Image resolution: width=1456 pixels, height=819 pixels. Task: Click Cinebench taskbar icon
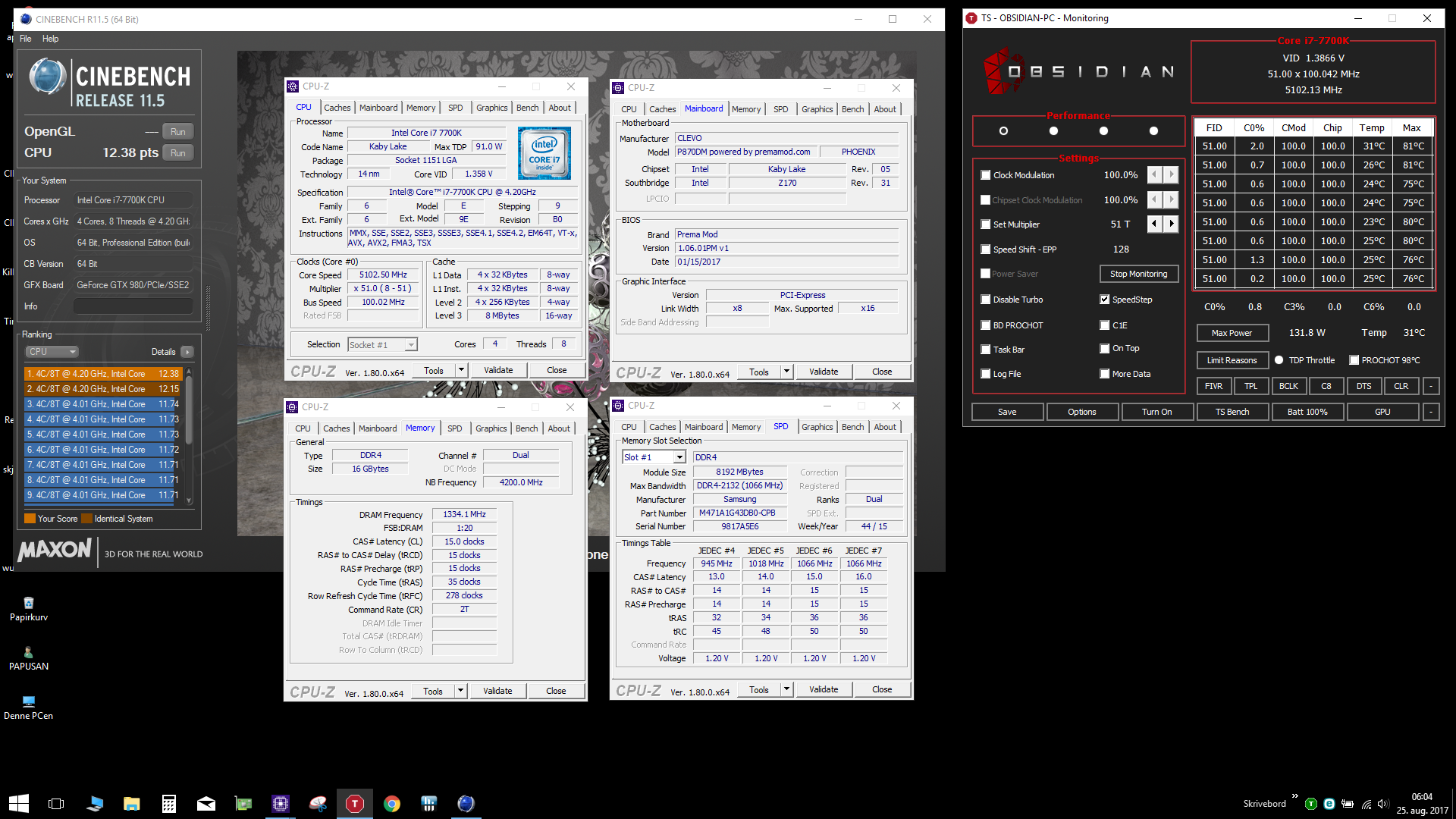(466, 804)
